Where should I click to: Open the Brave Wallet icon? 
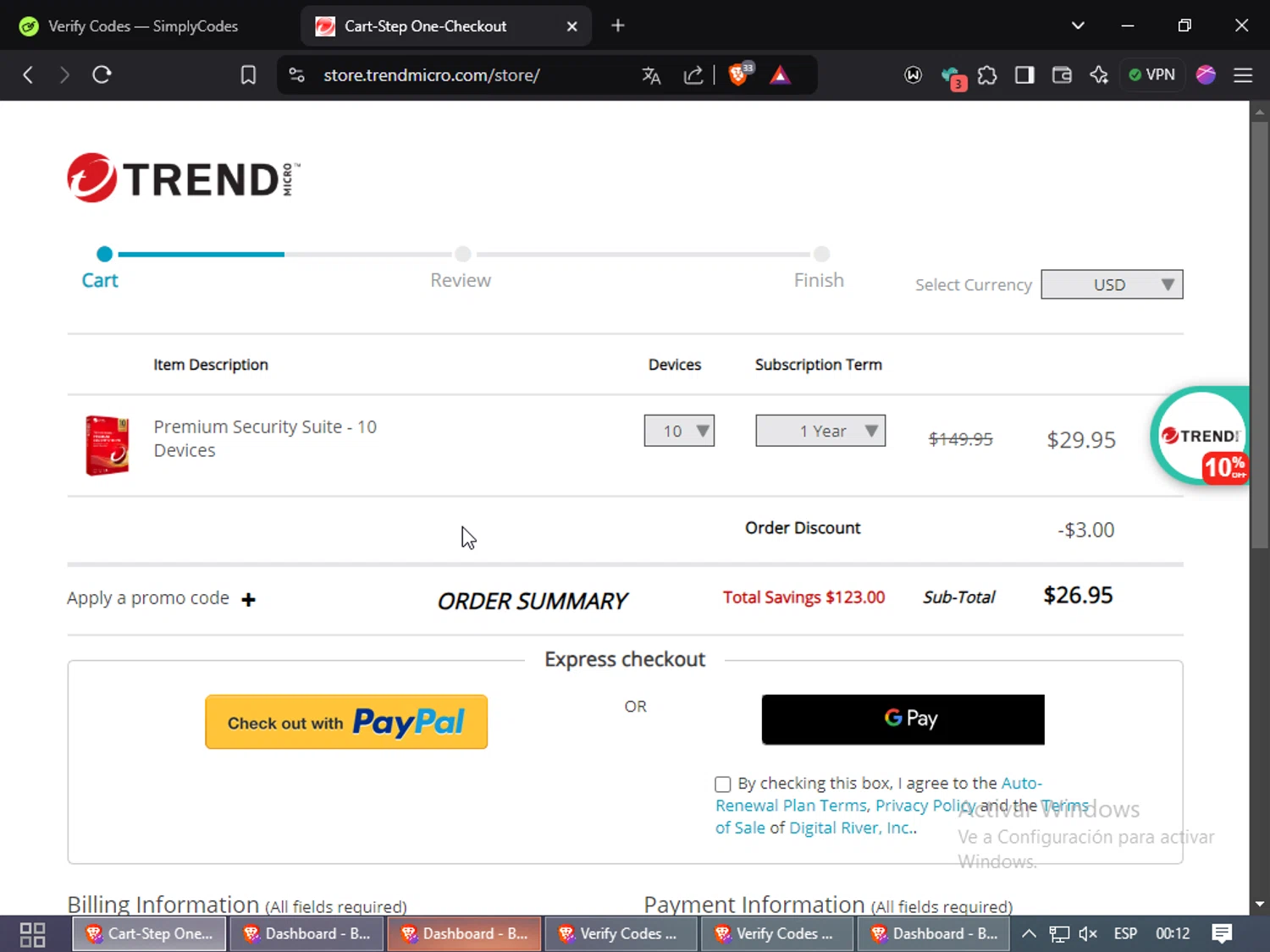1062,75
